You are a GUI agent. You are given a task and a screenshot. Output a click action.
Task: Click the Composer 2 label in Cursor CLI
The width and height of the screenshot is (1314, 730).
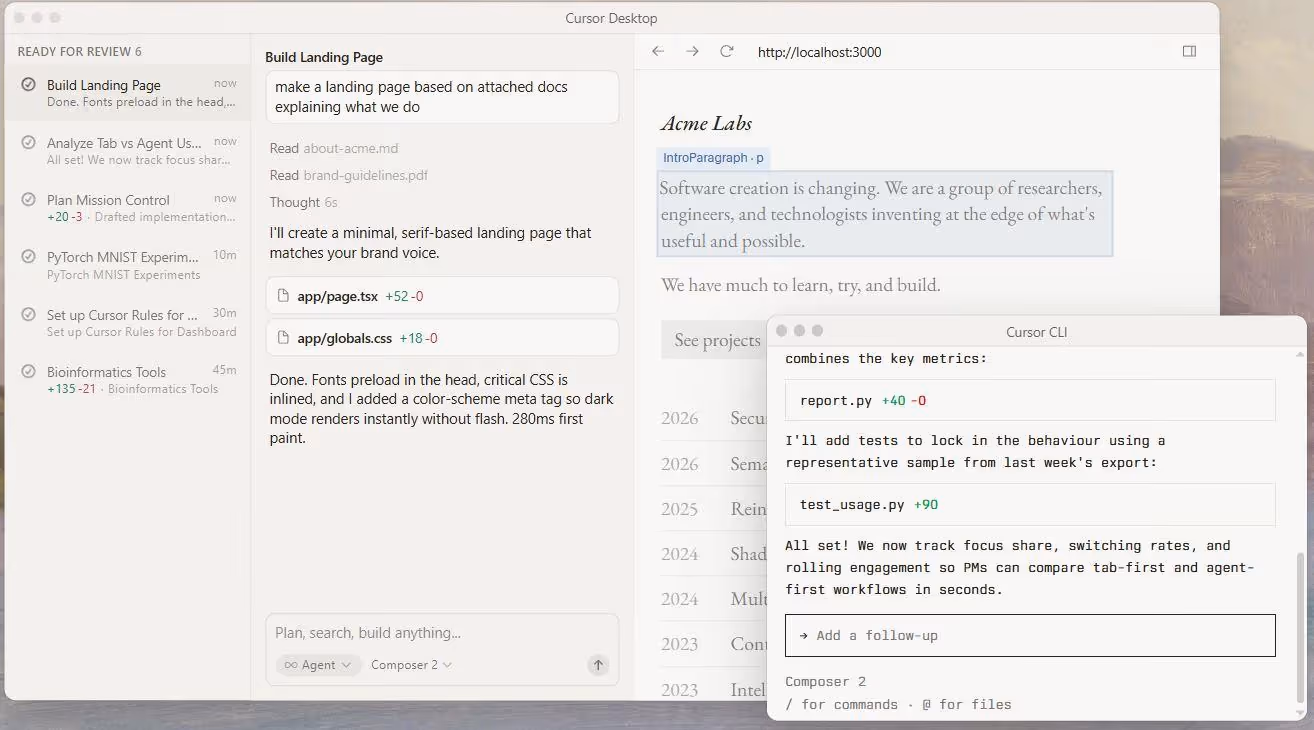(x=826, y=682)
